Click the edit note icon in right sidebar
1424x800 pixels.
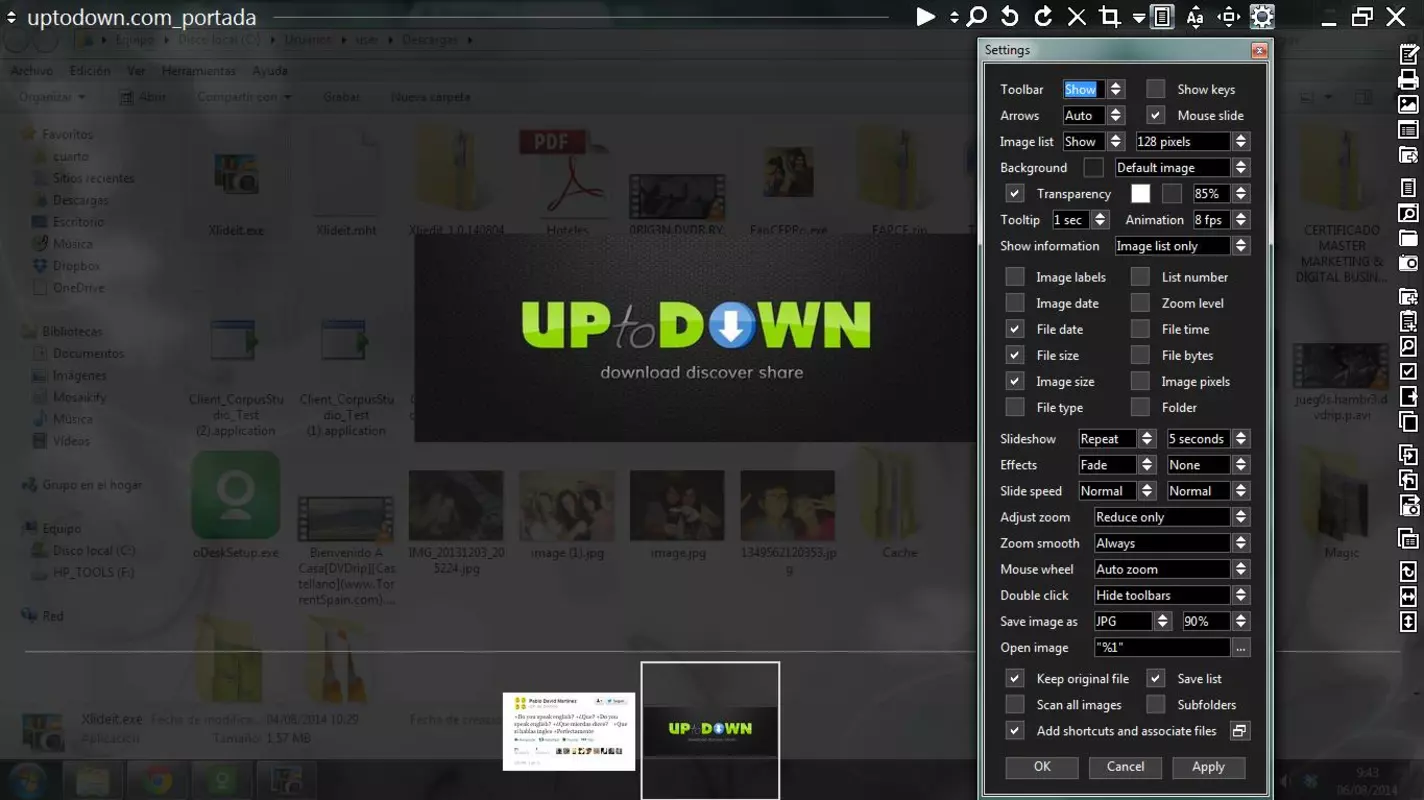(1408, 54)
